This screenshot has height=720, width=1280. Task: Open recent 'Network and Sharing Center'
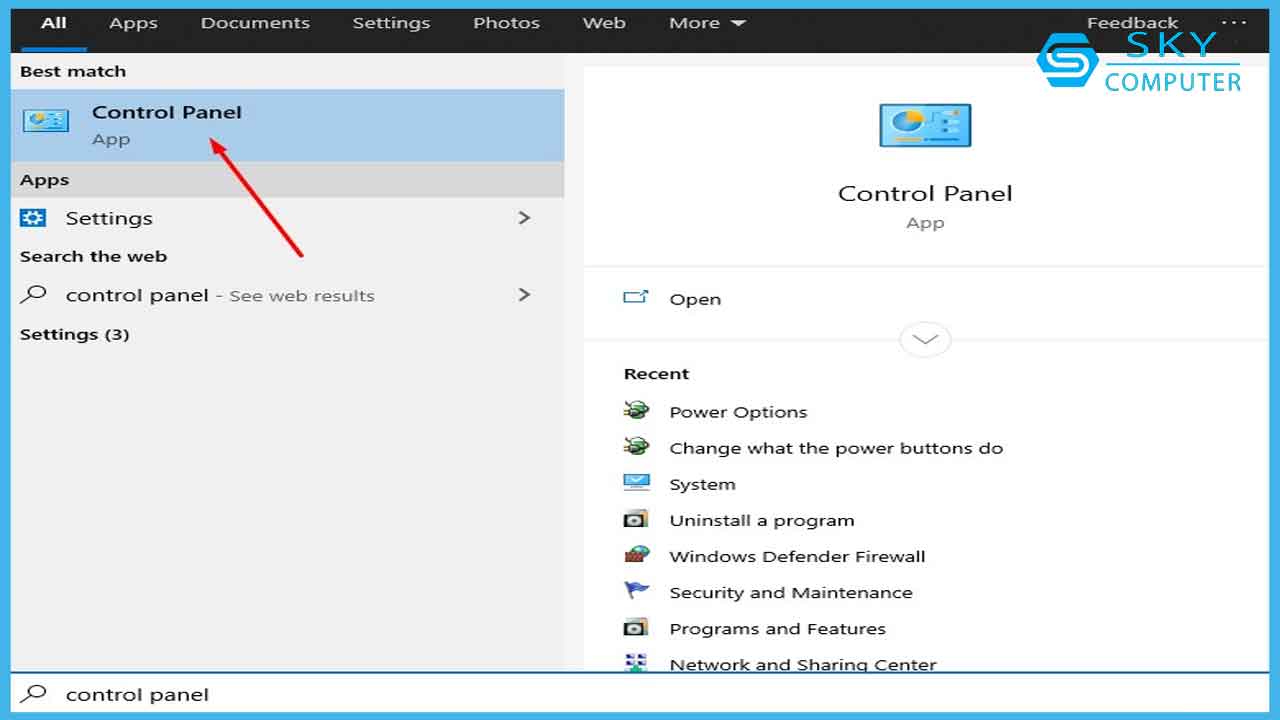click(x=803, y=662)
